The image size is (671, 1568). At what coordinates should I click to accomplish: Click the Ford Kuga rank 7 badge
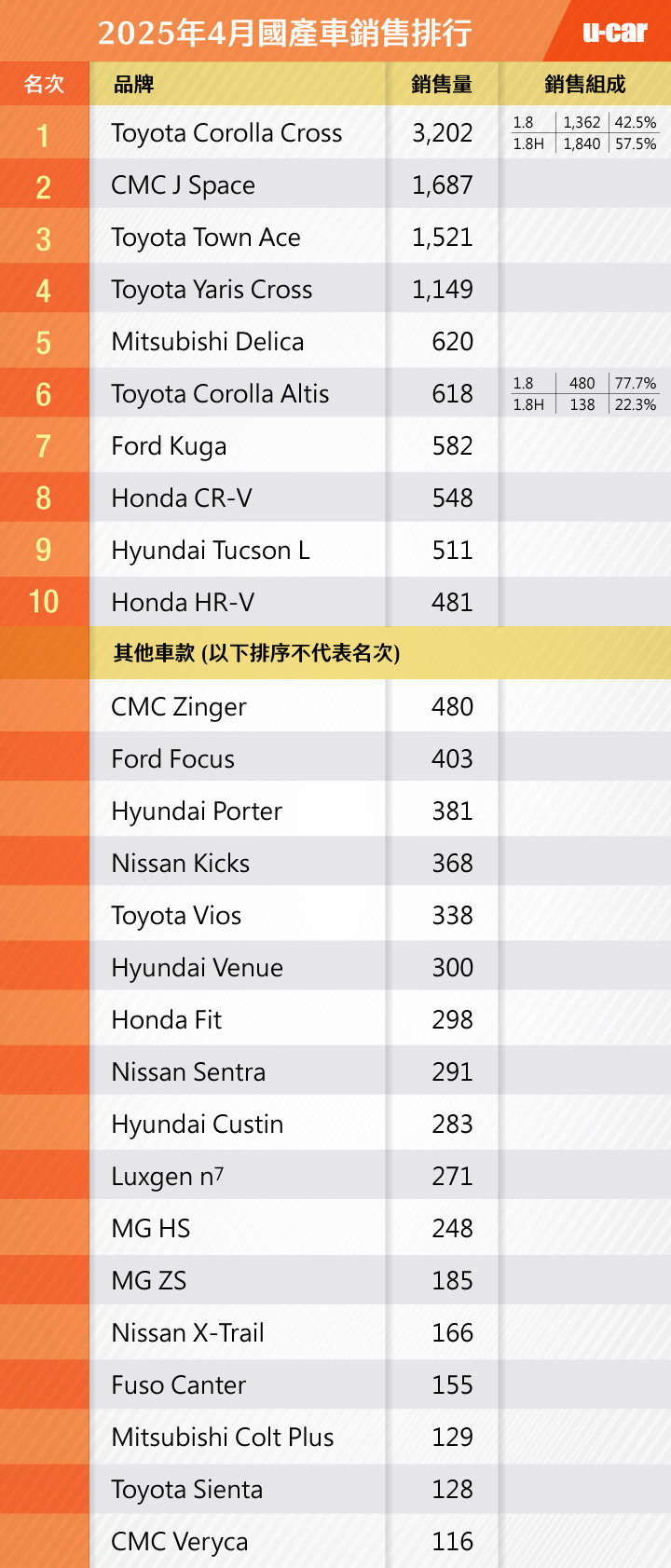click(44, 445)
